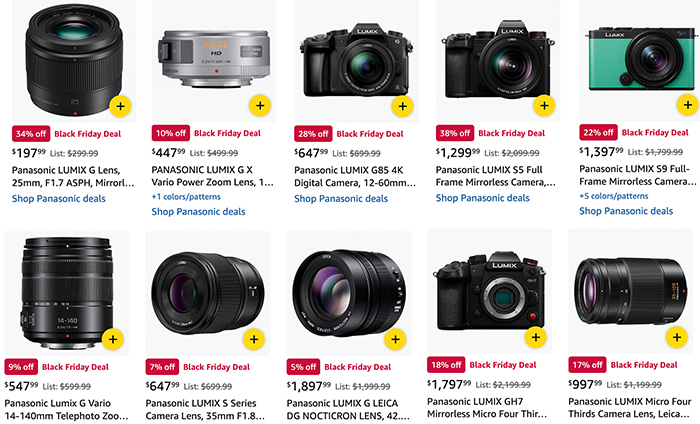Select the 38% off deal badge
Image resolution: width=700 pixels, height=424 pixels.
[455, 133]
